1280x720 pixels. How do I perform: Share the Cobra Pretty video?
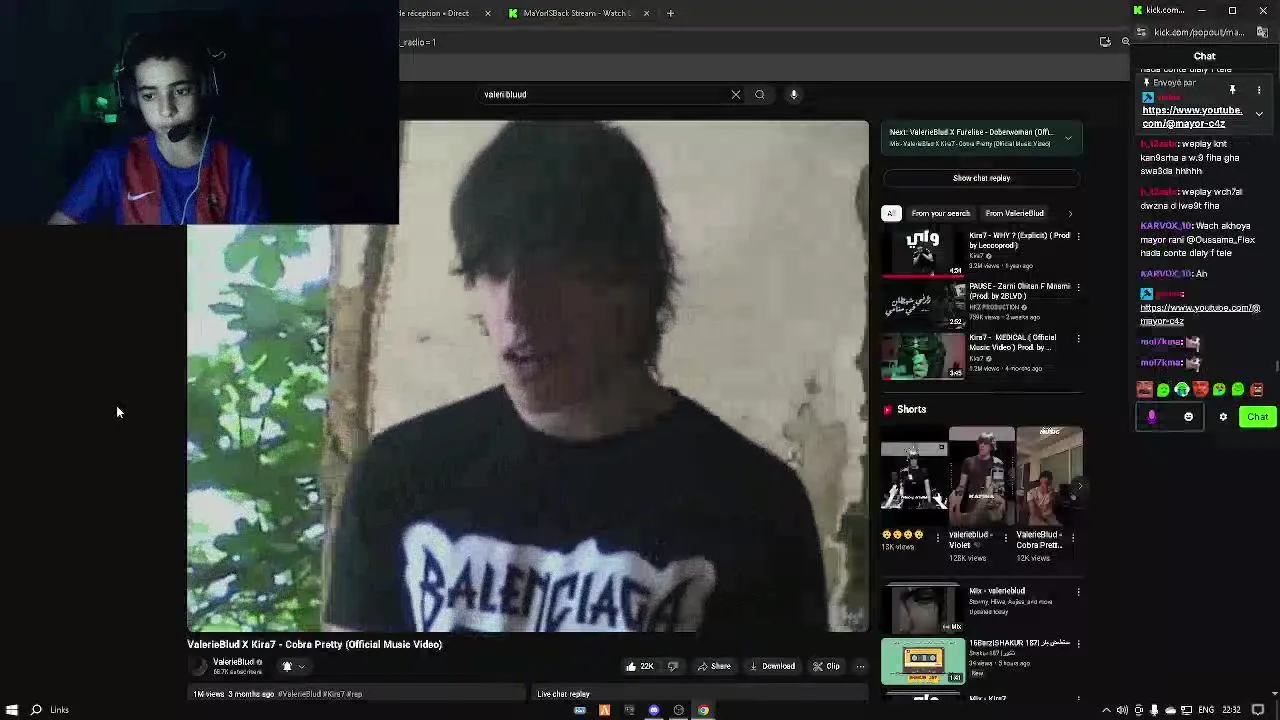click(714, 666)
